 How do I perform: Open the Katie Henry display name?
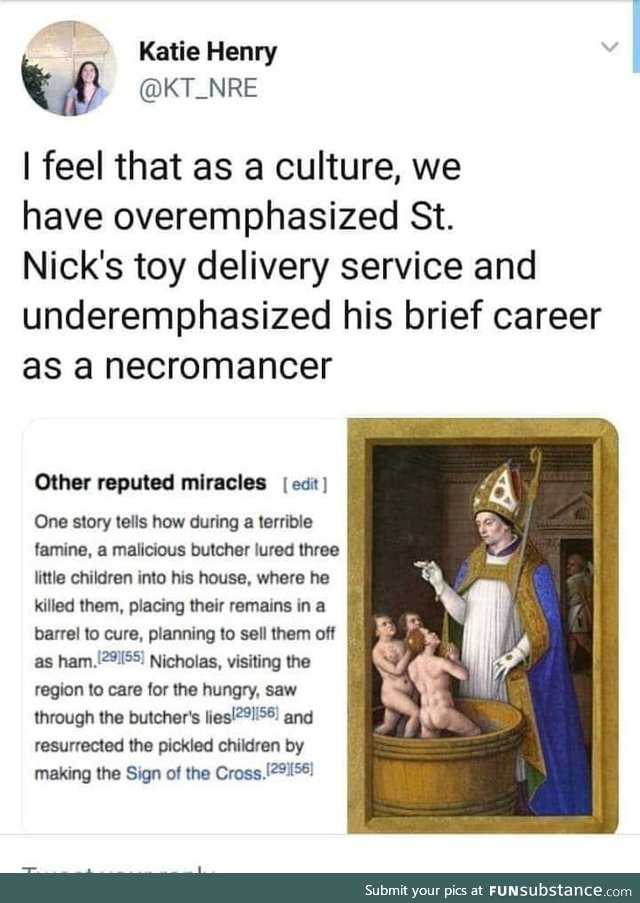(x=208, y=52)
